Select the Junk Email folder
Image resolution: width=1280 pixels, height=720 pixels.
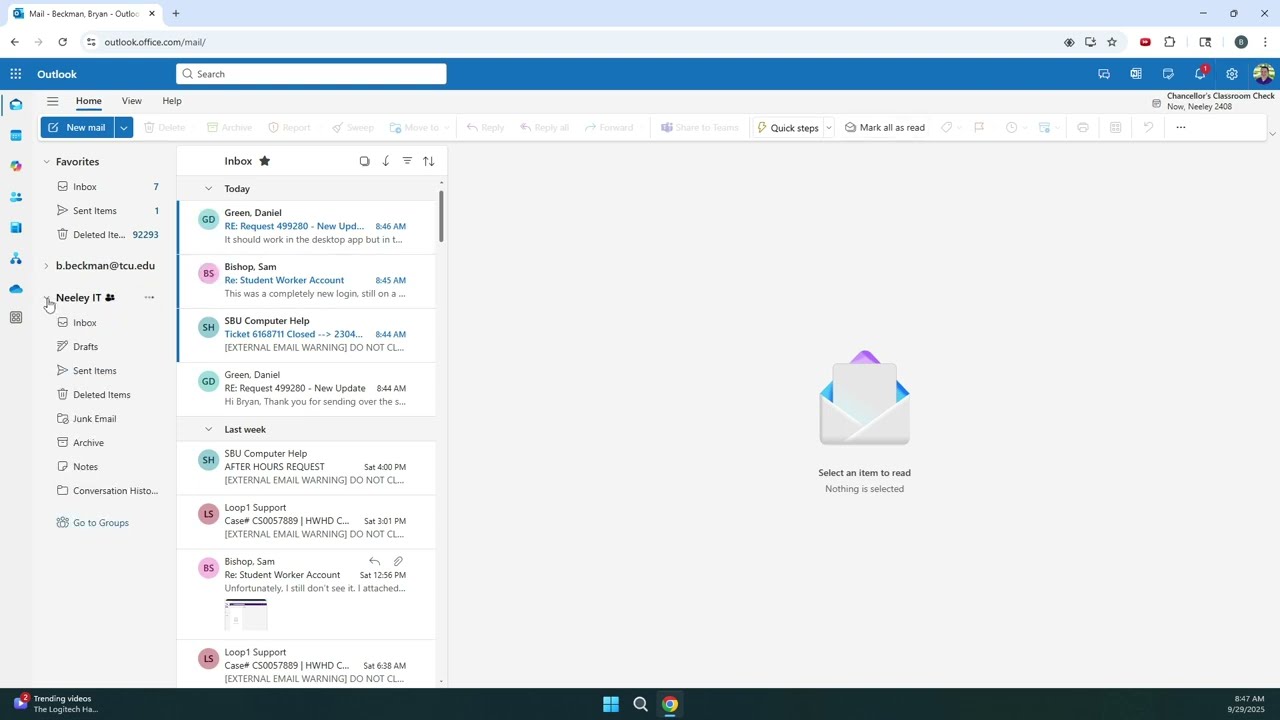point(107,419)
